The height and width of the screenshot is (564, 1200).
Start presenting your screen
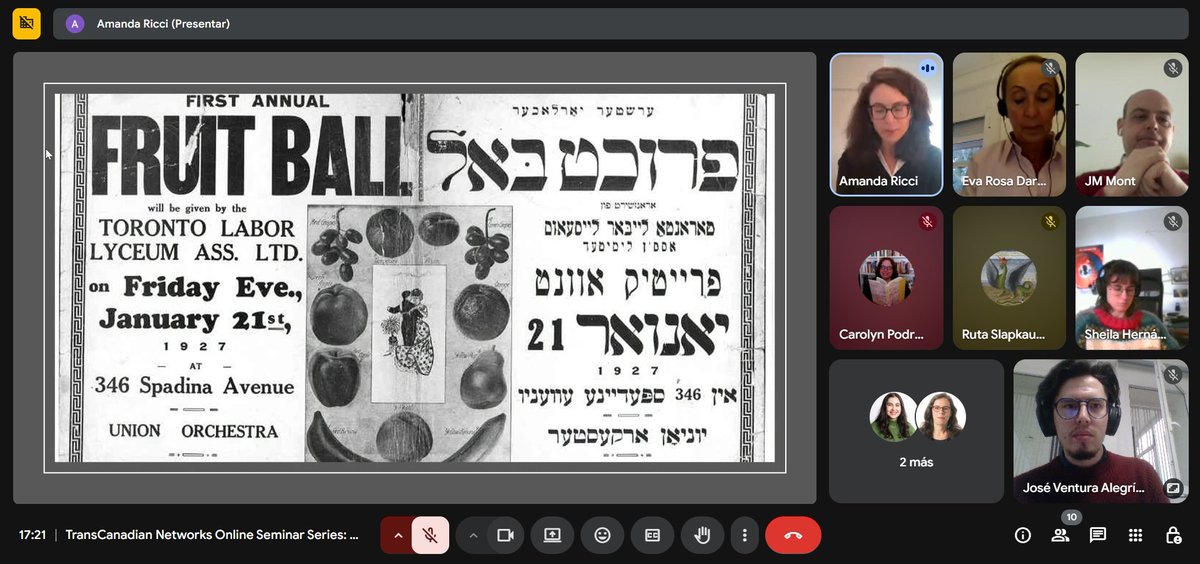[552, 535]
